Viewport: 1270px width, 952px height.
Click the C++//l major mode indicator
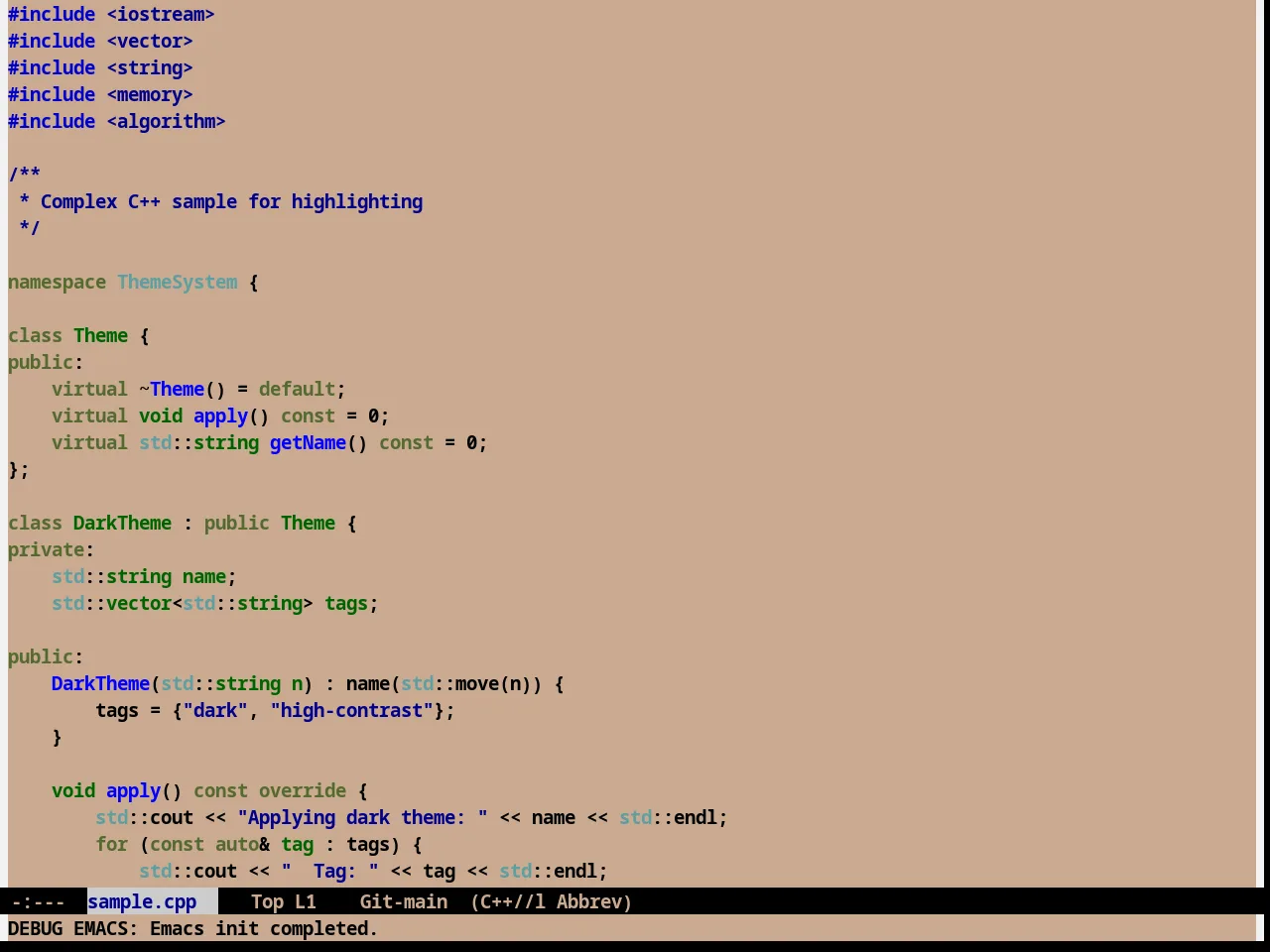[x=508, y=901]
